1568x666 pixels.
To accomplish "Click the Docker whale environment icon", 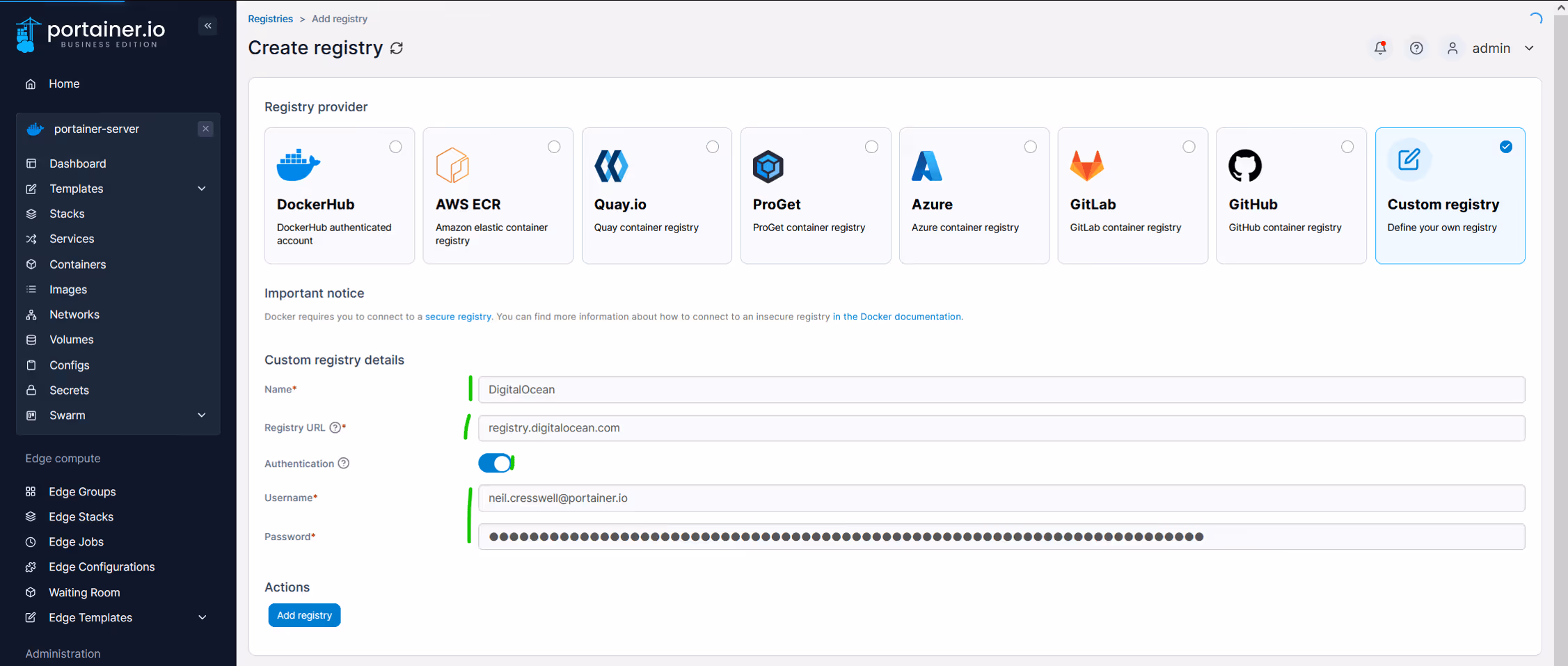I will tap(35, 129).
